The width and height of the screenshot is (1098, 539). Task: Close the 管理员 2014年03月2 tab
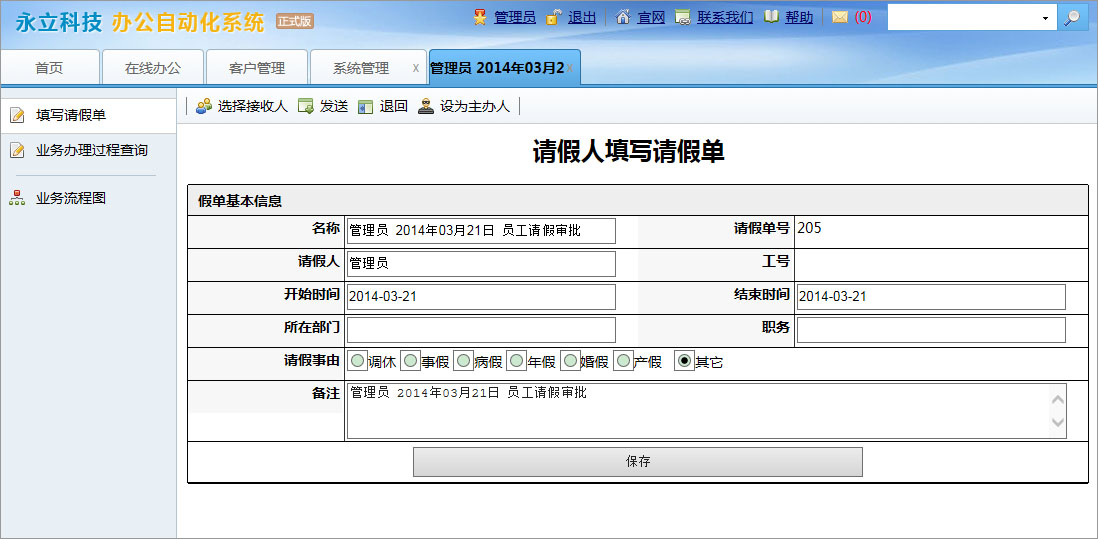click(x=570, y=68)
